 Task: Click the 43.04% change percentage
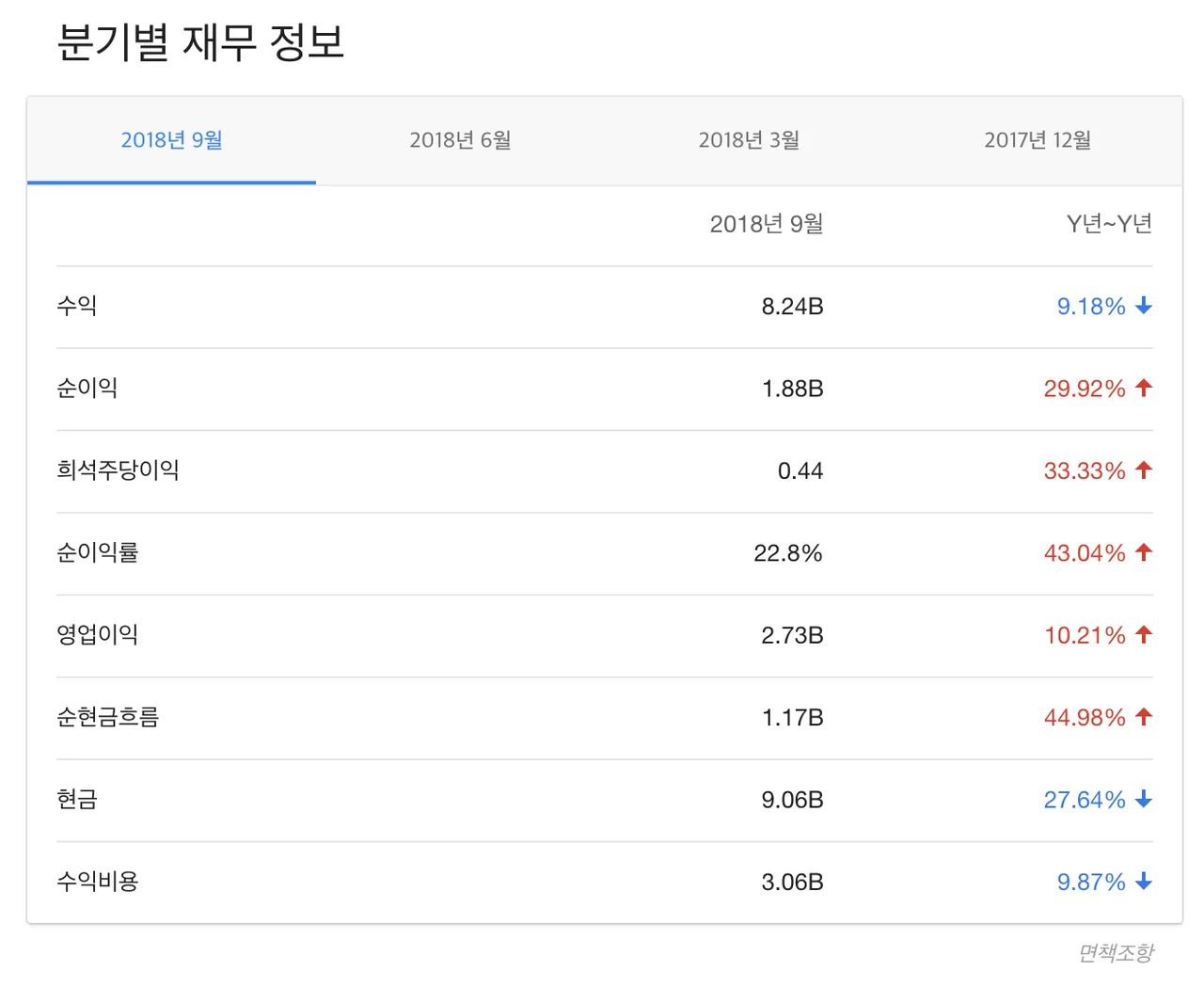click(x=1085, y=553)
